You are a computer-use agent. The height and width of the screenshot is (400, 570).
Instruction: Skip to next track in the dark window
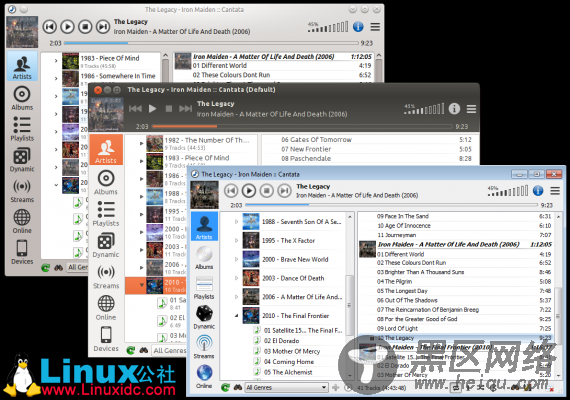pos(185,109)
